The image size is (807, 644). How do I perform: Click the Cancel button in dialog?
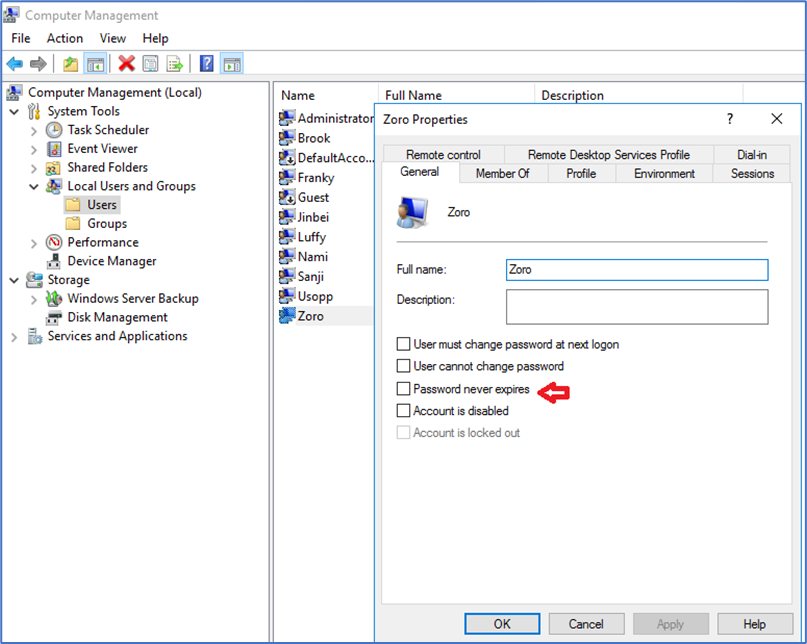[x=586, y=624]
